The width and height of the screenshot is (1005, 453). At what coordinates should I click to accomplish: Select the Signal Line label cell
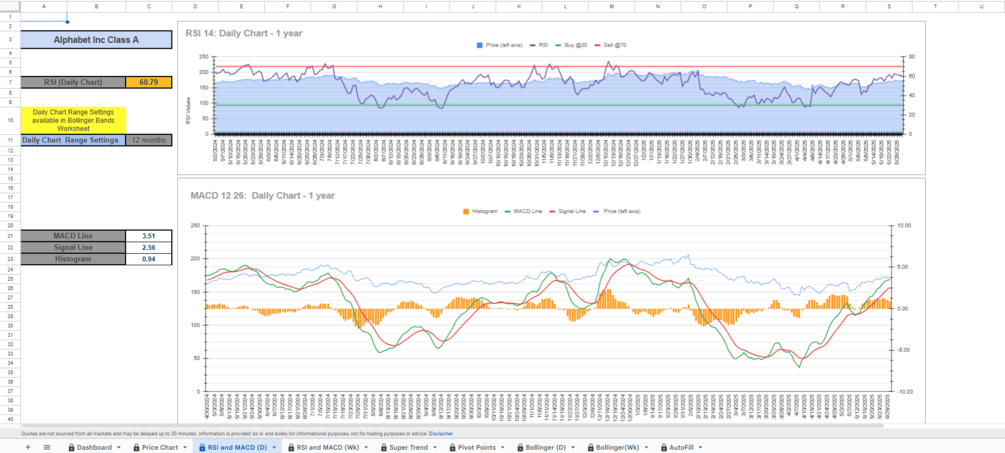[73, 247]
